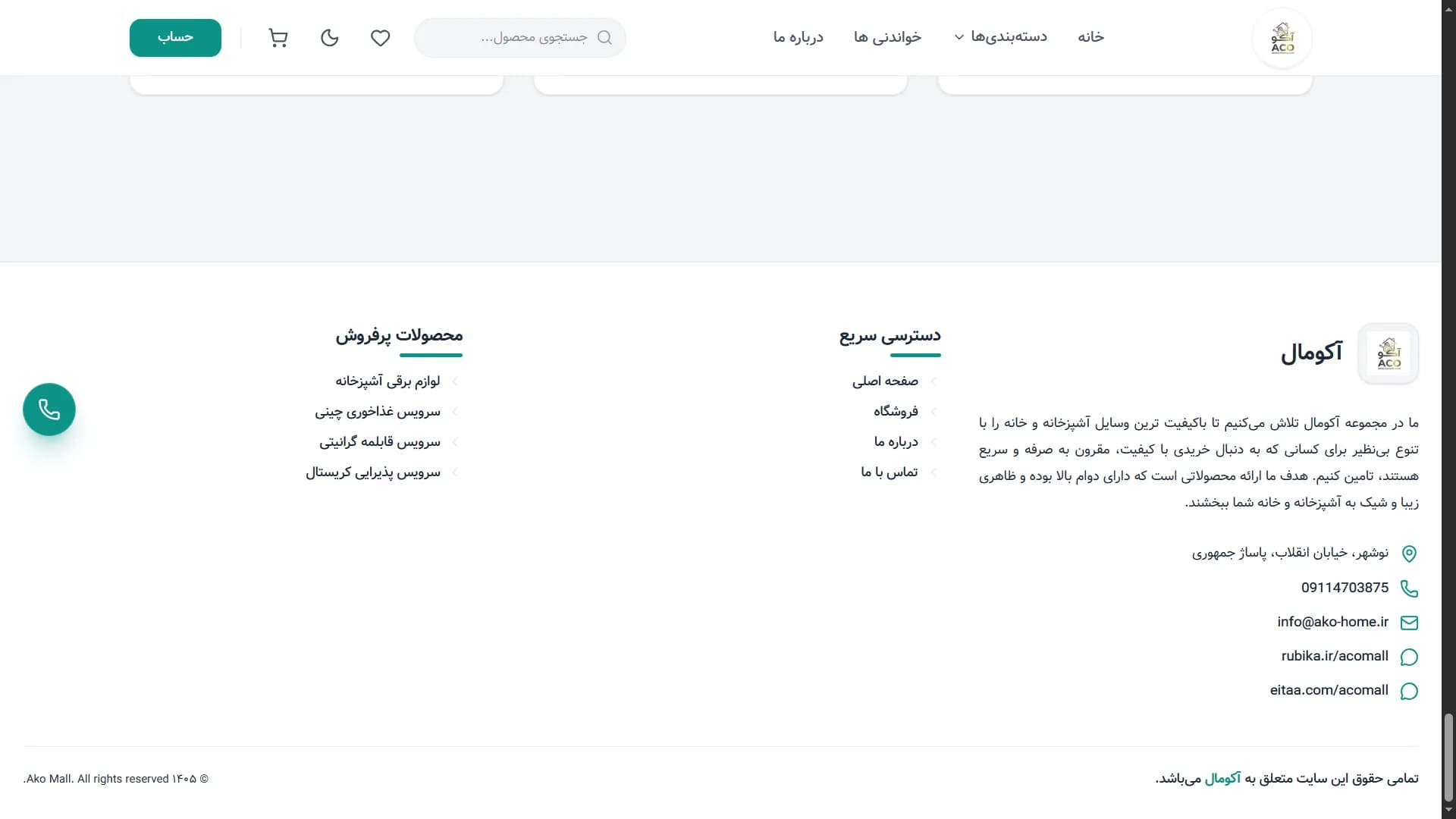
Task: Open سرویس غذاخوری چینی product link
Action: pyautogui.click(x=378, y=412)
